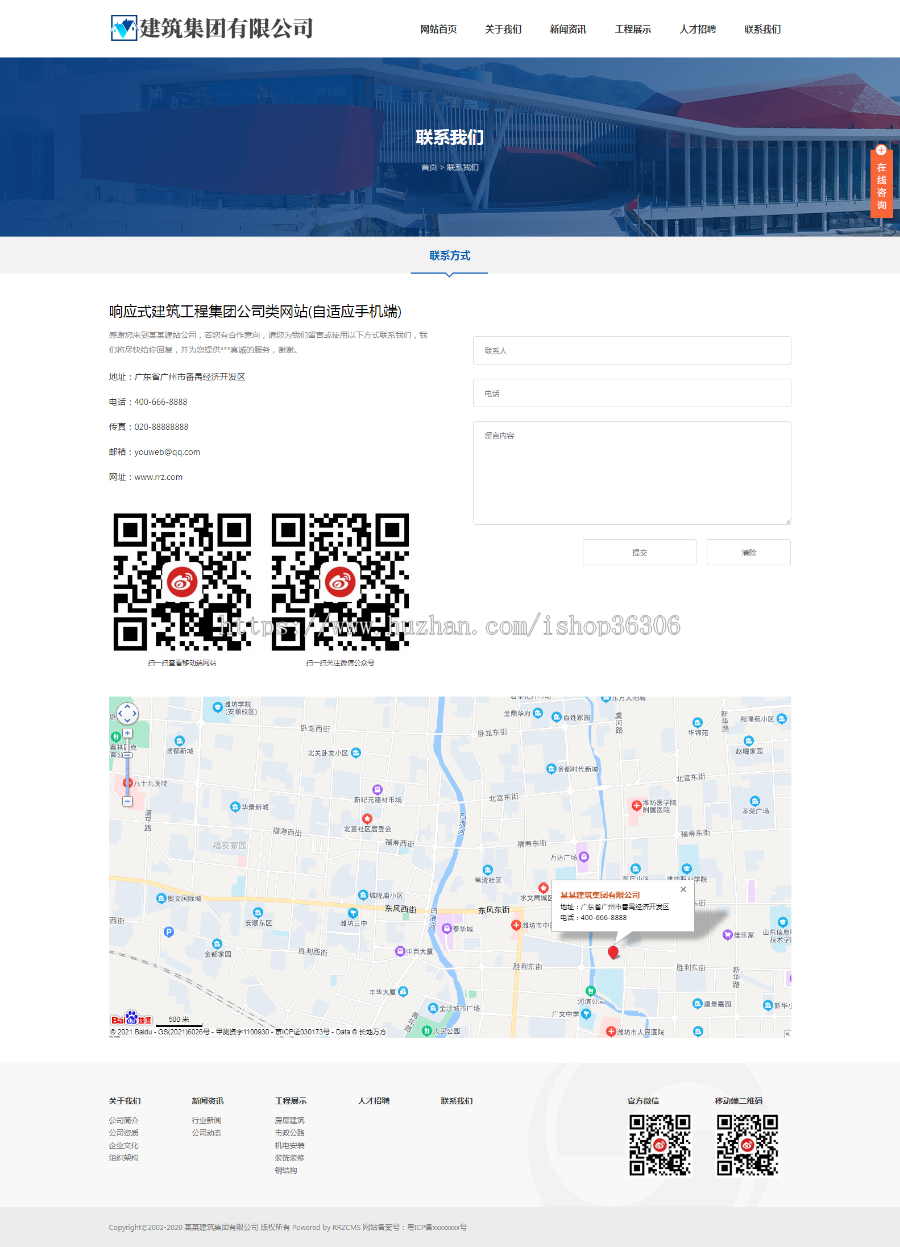
Task: Submit the form with 提交 button
Action: tap(640, 552)
